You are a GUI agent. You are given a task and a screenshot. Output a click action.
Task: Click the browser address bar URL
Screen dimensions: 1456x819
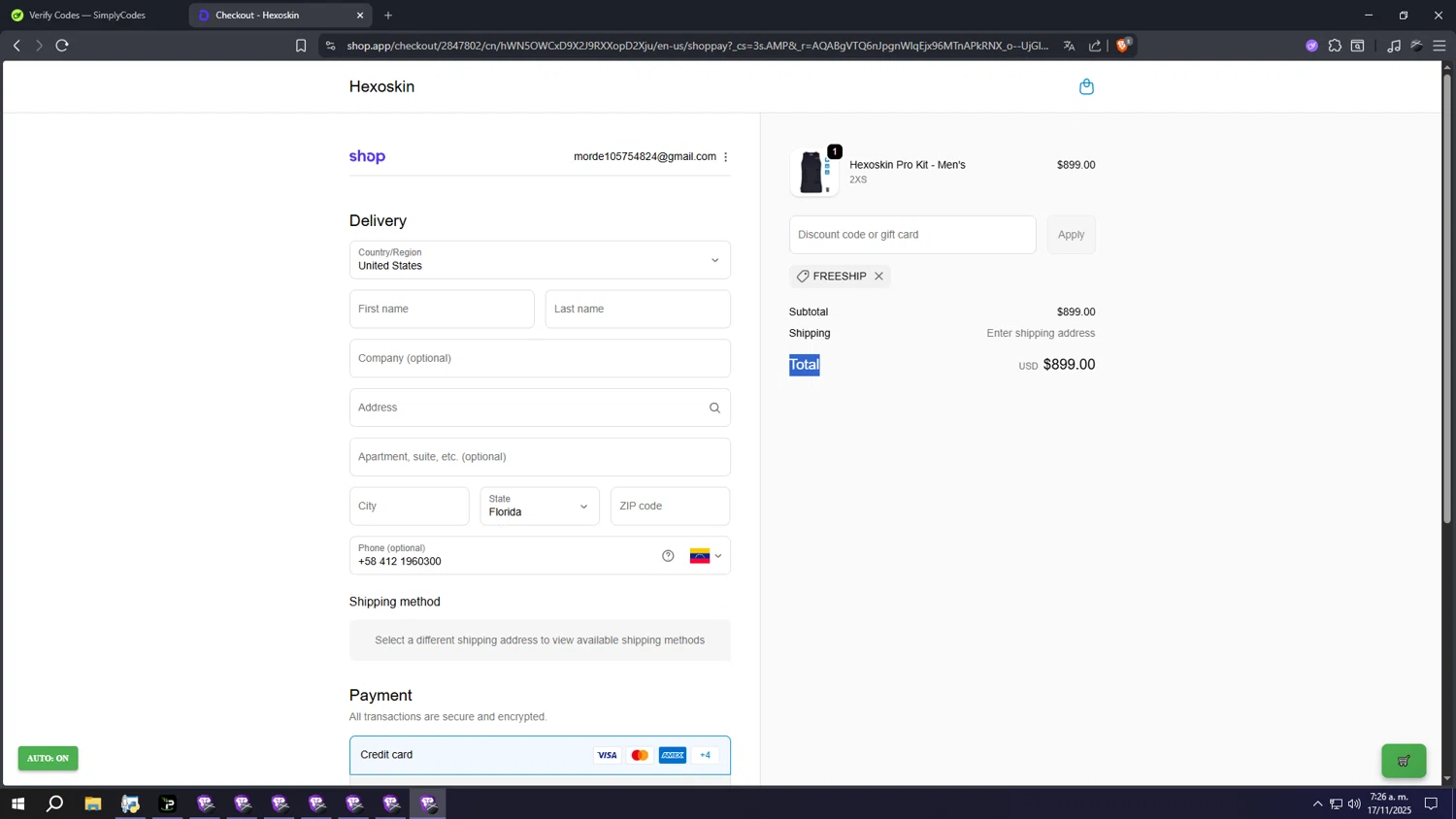click(x=697, y=46)
